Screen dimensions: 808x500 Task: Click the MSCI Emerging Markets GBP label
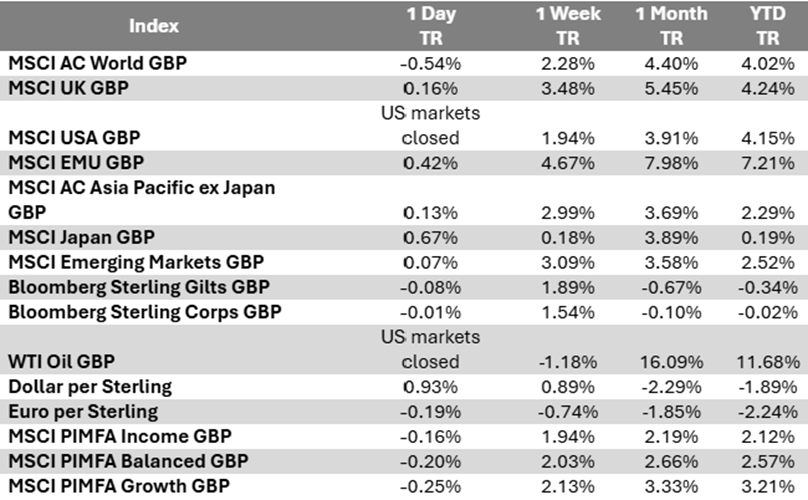[x=135, y=262]
